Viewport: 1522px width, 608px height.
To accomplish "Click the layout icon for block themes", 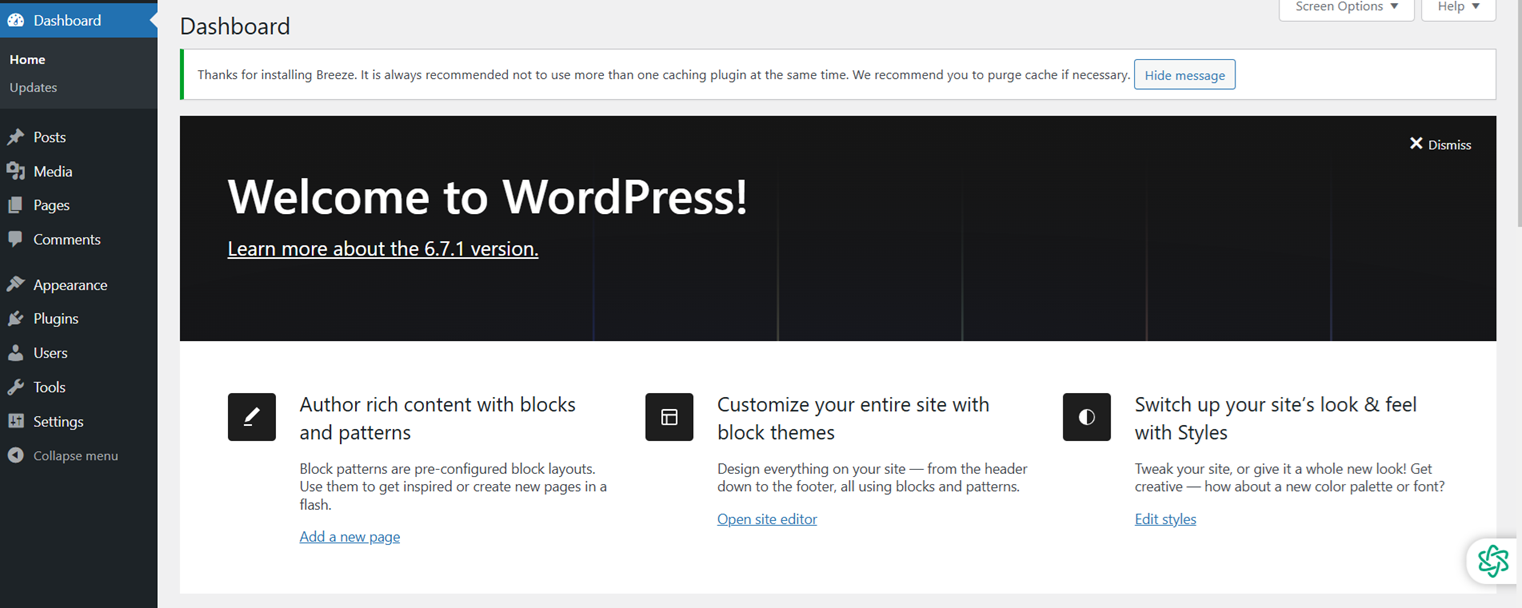I will coord(669,417).
